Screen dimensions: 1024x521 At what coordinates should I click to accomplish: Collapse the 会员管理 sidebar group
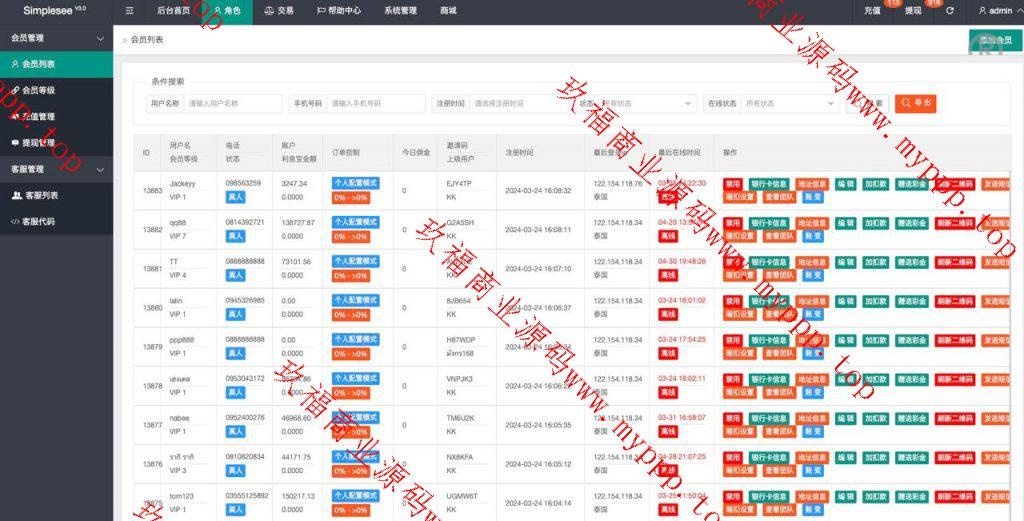(x=99, y=38)
